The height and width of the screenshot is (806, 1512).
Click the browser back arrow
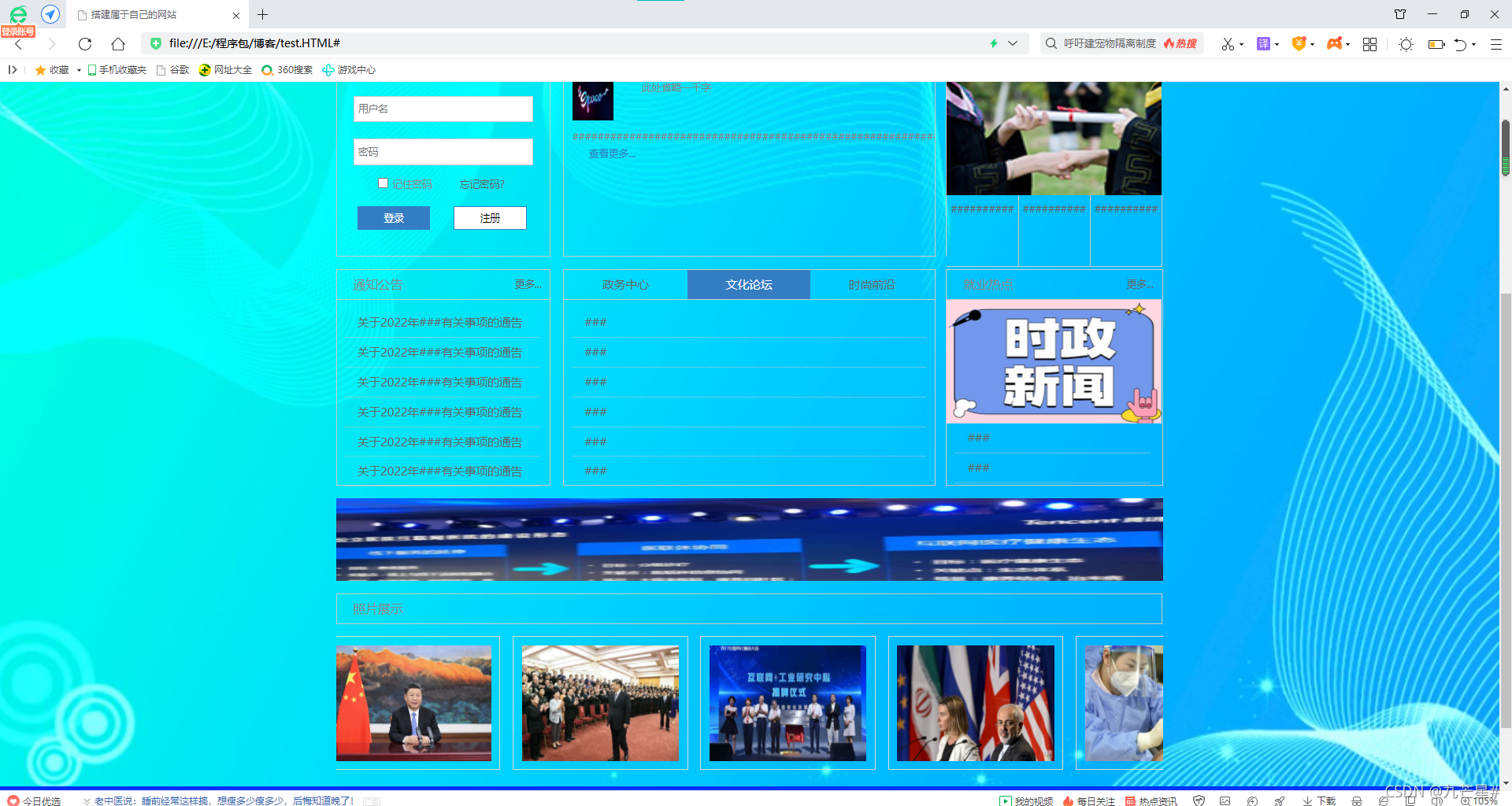point(19,44)
